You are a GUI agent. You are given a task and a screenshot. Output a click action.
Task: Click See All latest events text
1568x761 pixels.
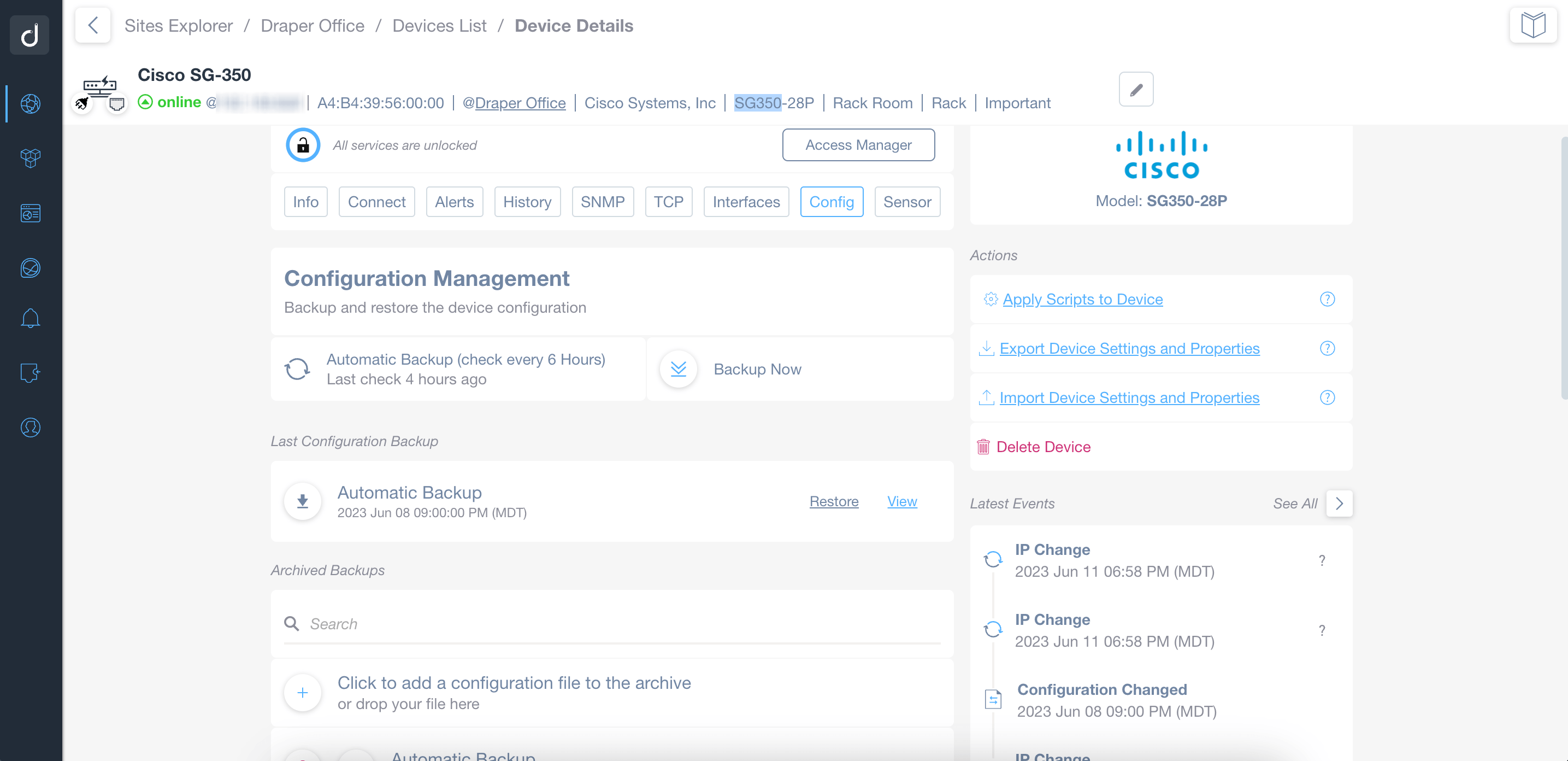click(1295, 504)
